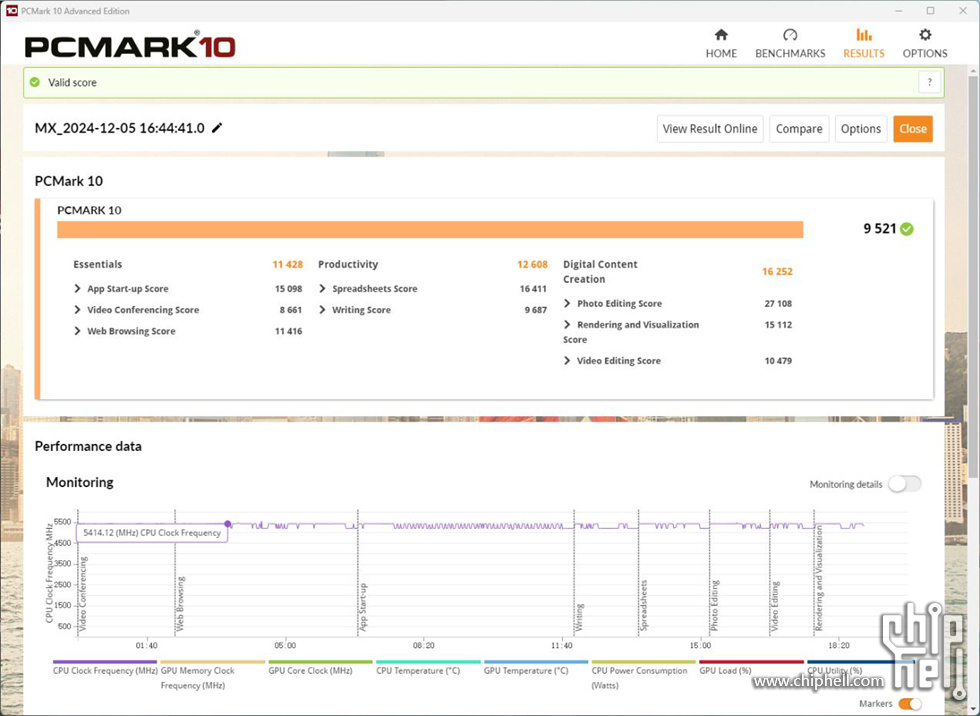Click the App Start-up marker line
This screenshot has width=980, height=716.
pos(358,574)
